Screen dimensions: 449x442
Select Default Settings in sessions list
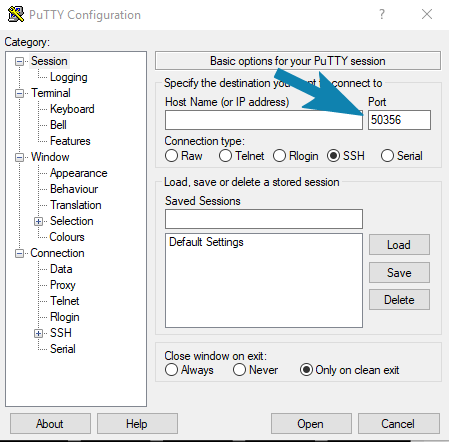(206, 242)
